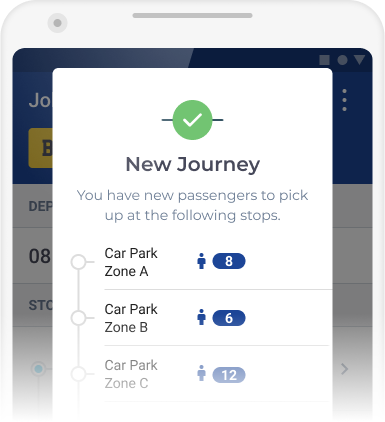Tap the green checkmark circle icon
This screenshot has height=422, width=385.
pyautogui.click(x=192, y=120)
